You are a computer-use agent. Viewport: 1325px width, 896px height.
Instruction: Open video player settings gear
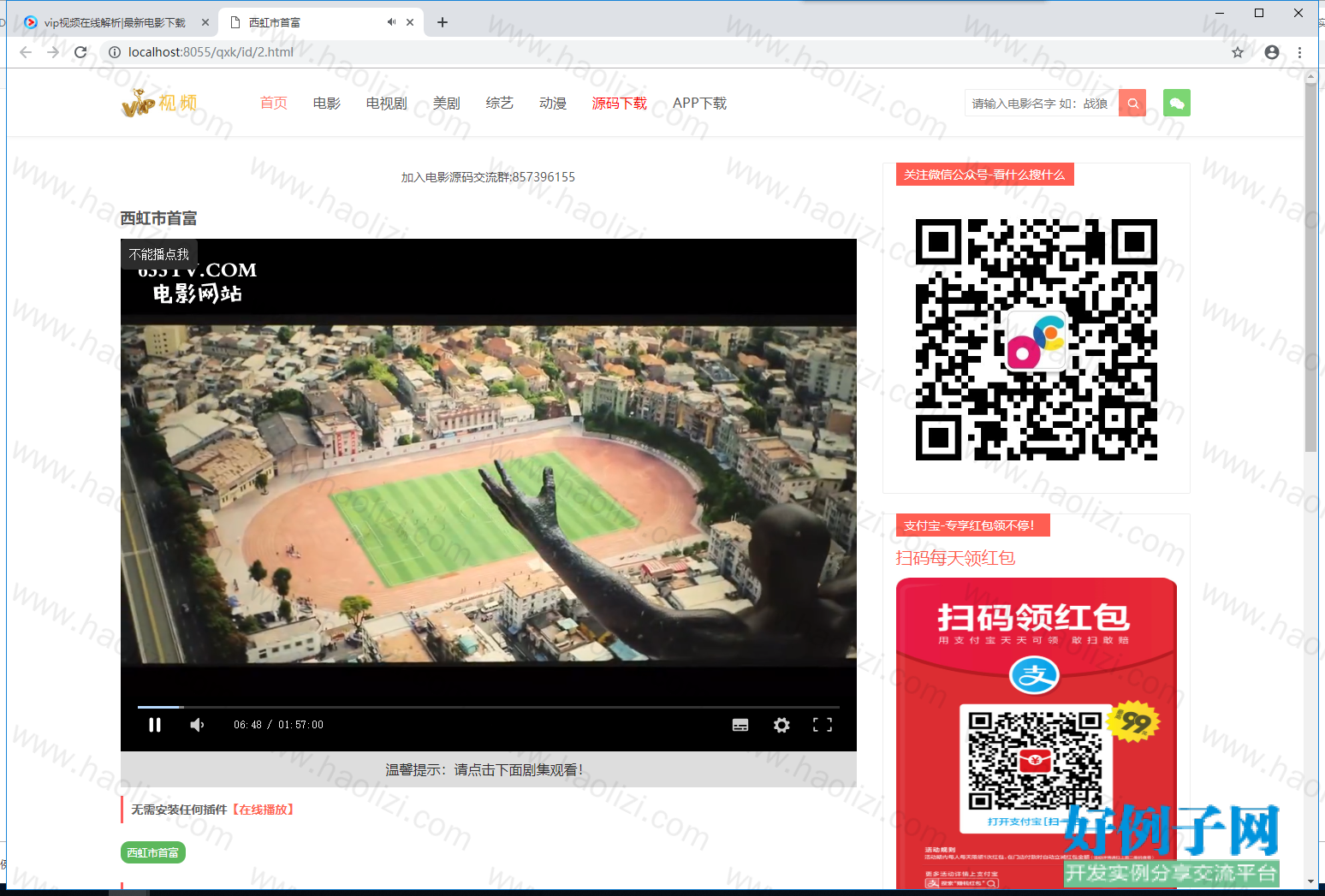click(781, 725)
